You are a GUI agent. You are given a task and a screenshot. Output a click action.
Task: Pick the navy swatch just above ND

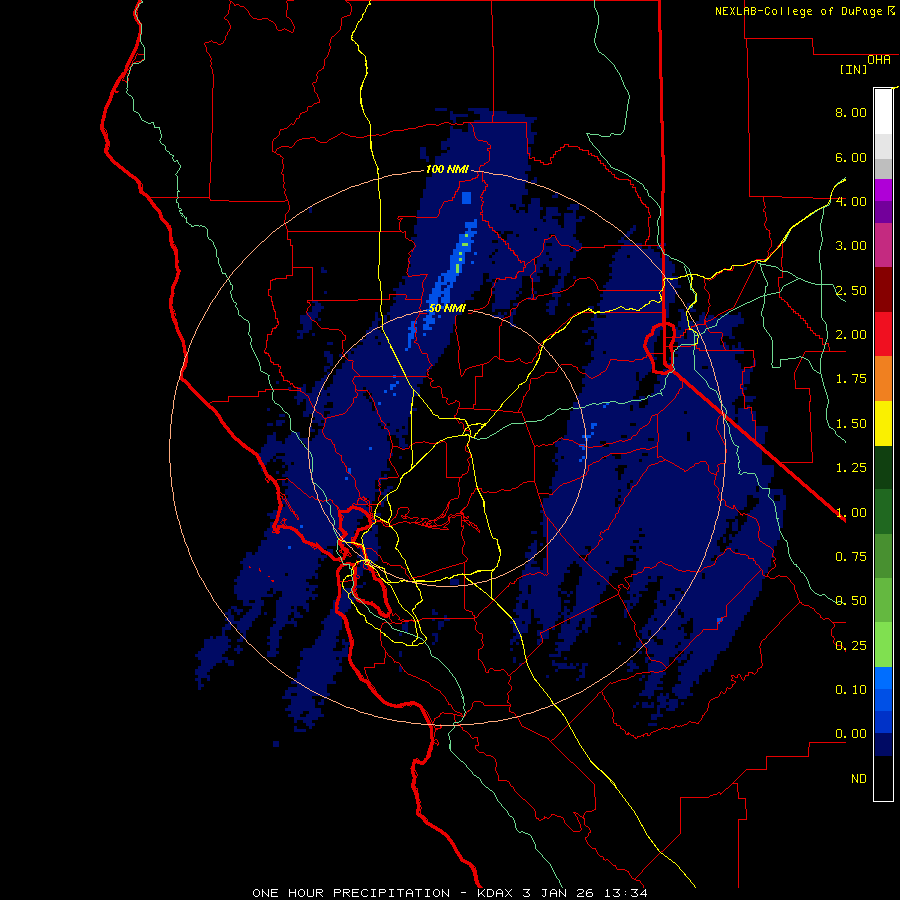pyautogui.click(x=883, y=744)
